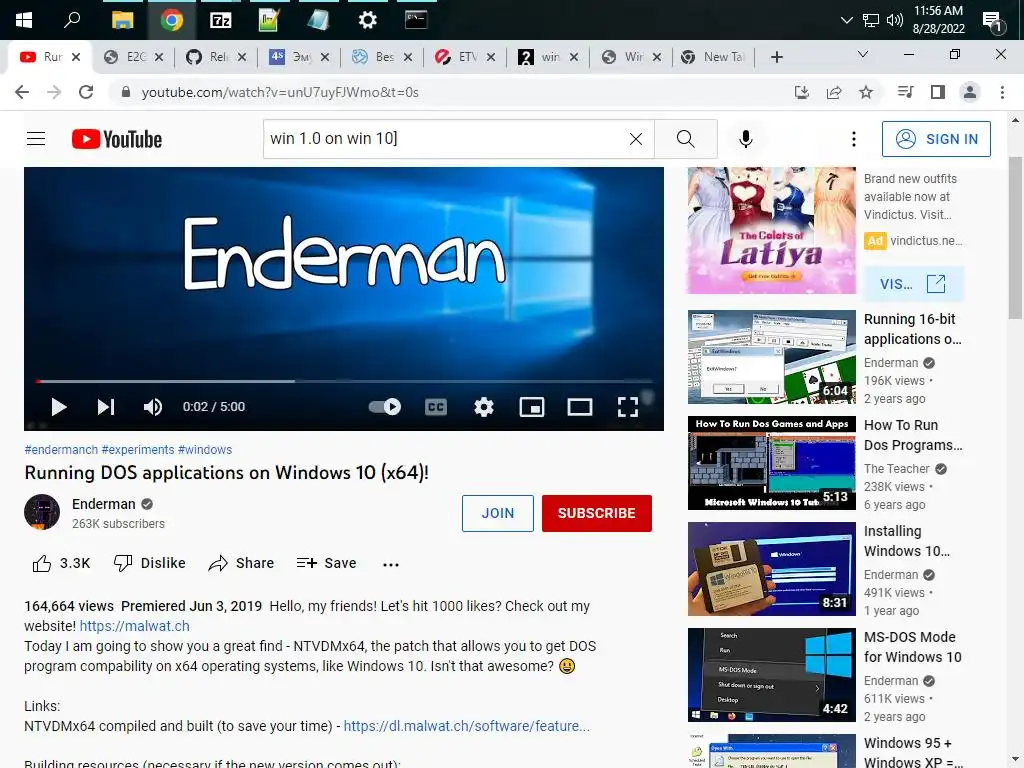The height and width of the screenshot is (768, 1024).
Task: Open the Latiya ad banner image
Action: coord(771,231)
